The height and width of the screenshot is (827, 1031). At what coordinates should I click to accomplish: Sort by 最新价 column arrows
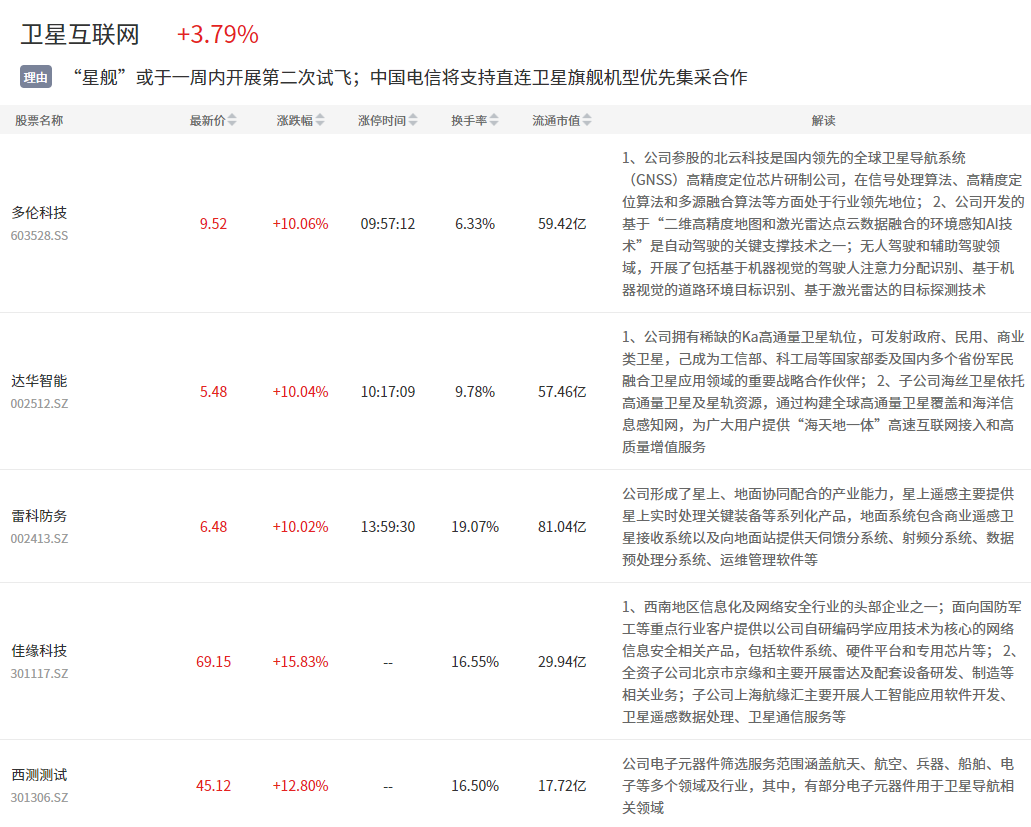(x=232, y=120)
